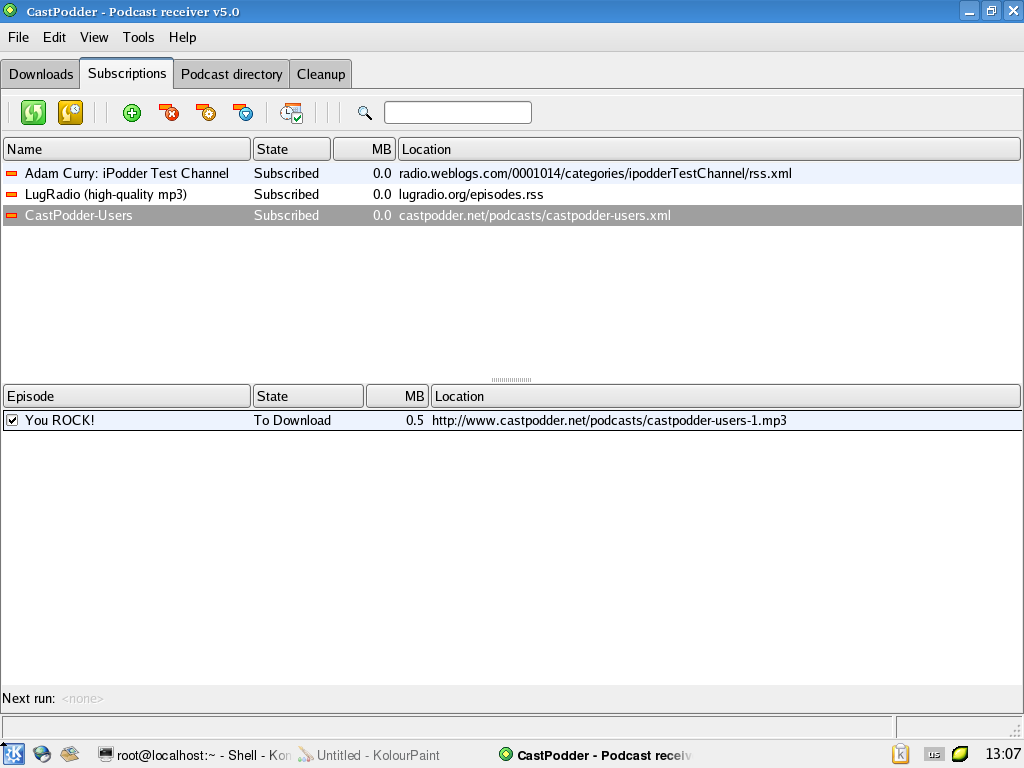Click the pane splitter handle between lists
This screenshot has width=1024, height=768.
tap(511, 379)
